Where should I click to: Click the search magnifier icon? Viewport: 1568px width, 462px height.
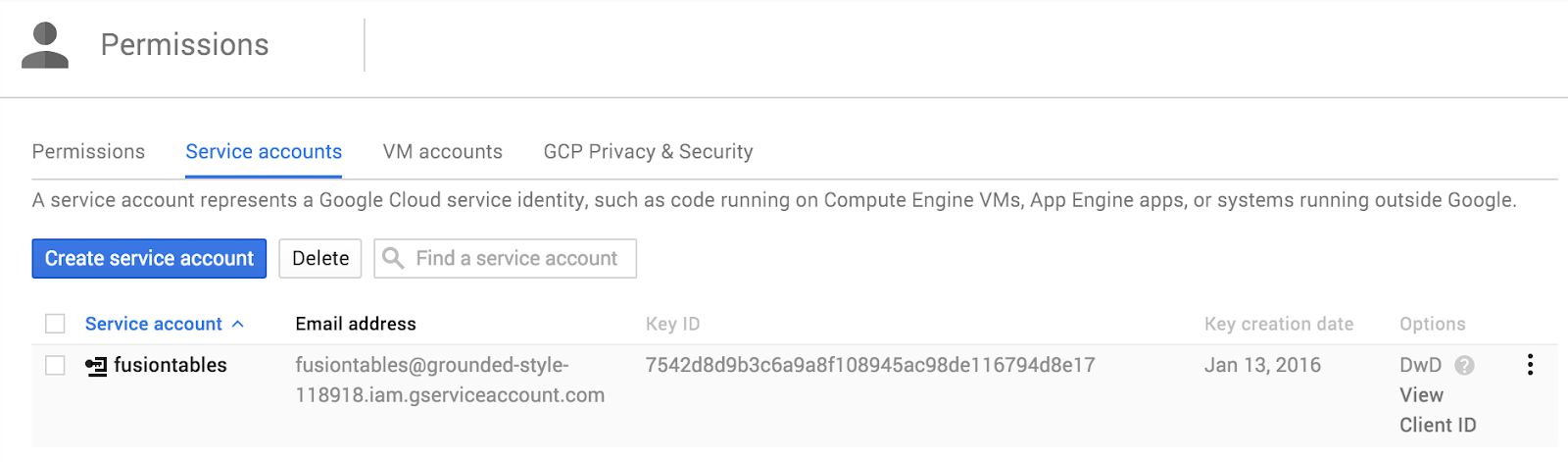(393, 258)
